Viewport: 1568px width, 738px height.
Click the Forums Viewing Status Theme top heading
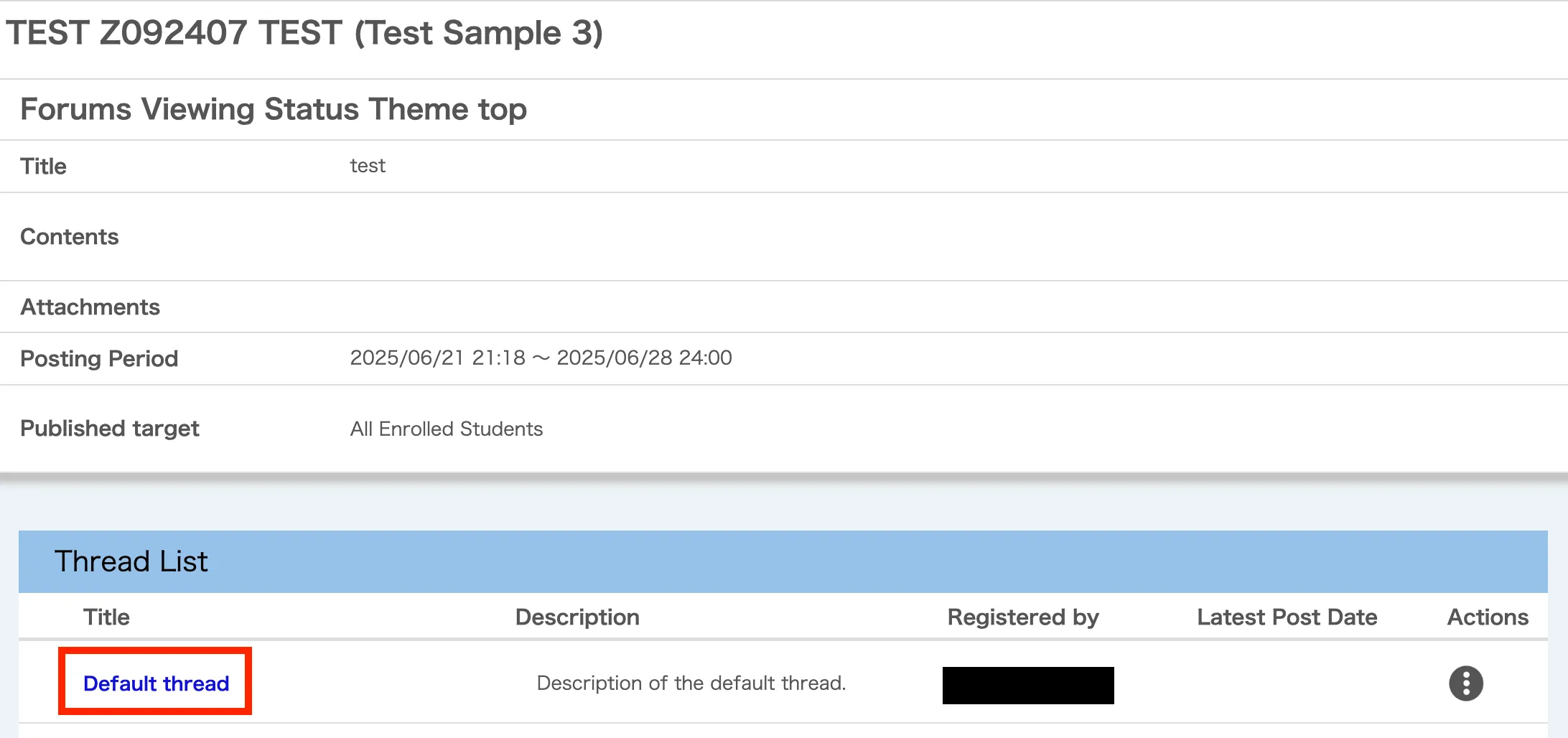(x=274, y=109)
